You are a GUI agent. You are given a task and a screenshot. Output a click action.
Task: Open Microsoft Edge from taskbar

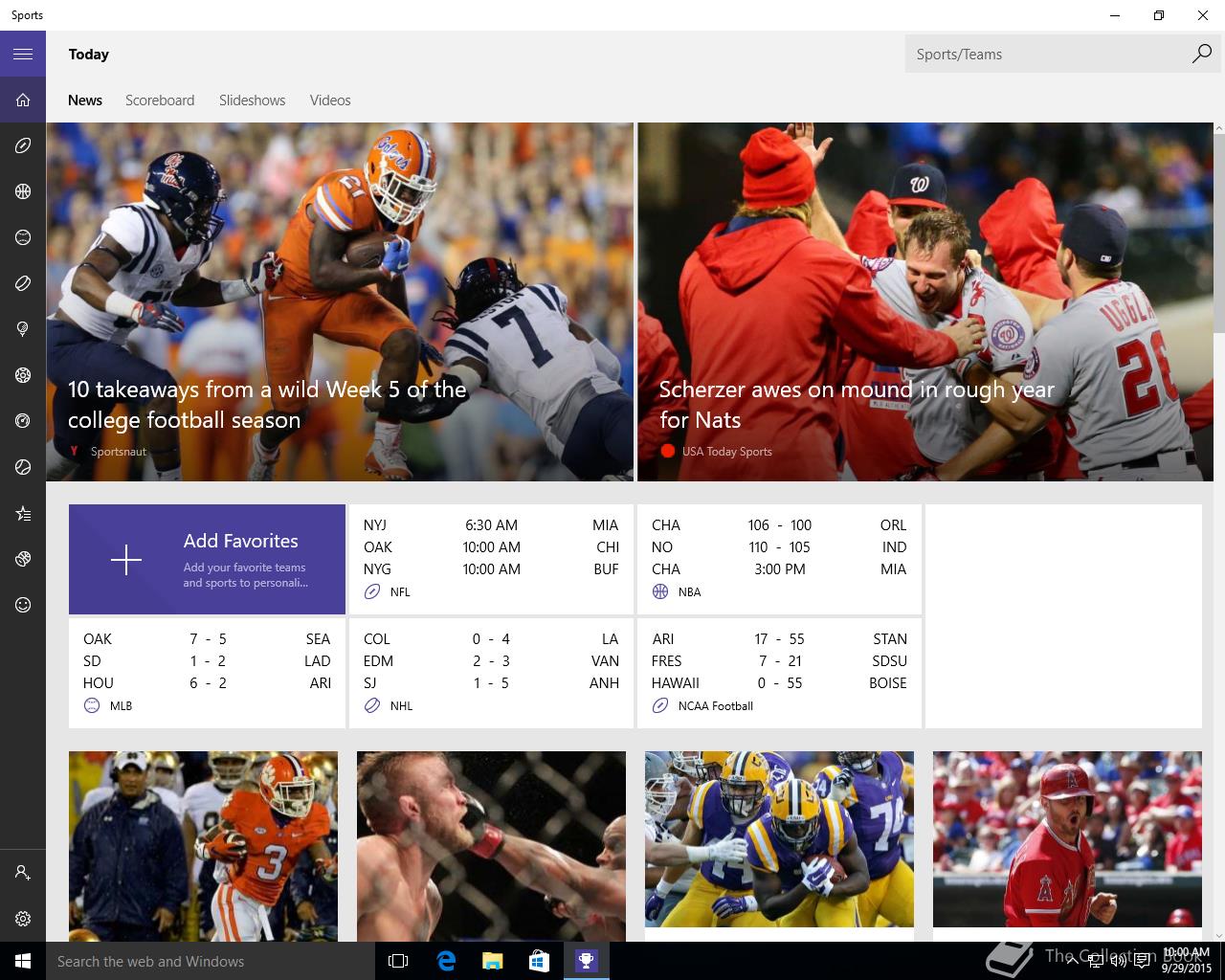pos(446,961)
